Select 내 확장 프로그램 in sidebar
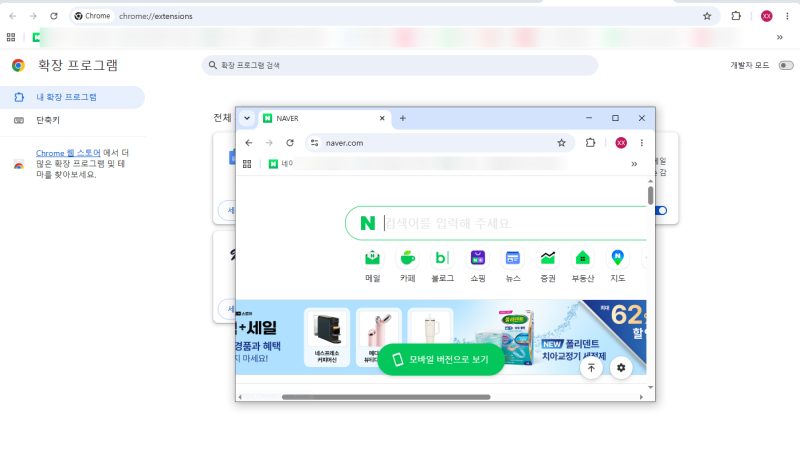Viewport: 800px width, 476px height. [x=72, y=97]
